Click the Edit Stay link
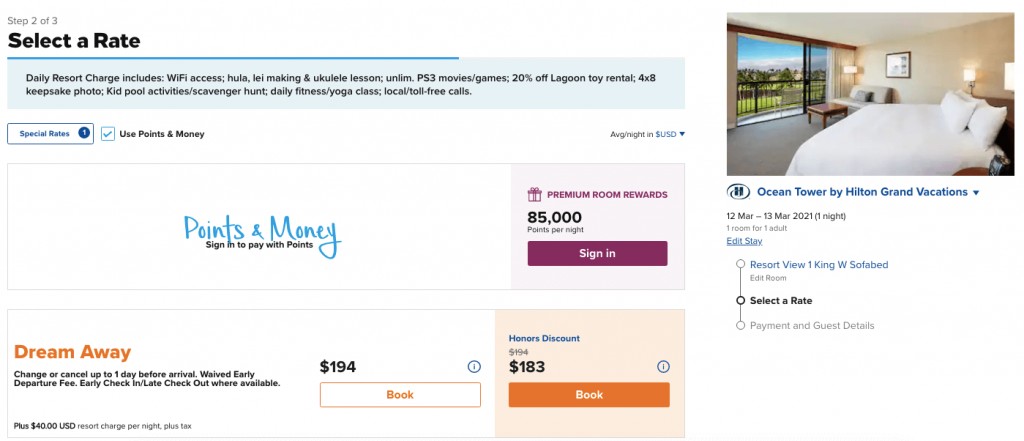 click(744, 241)
